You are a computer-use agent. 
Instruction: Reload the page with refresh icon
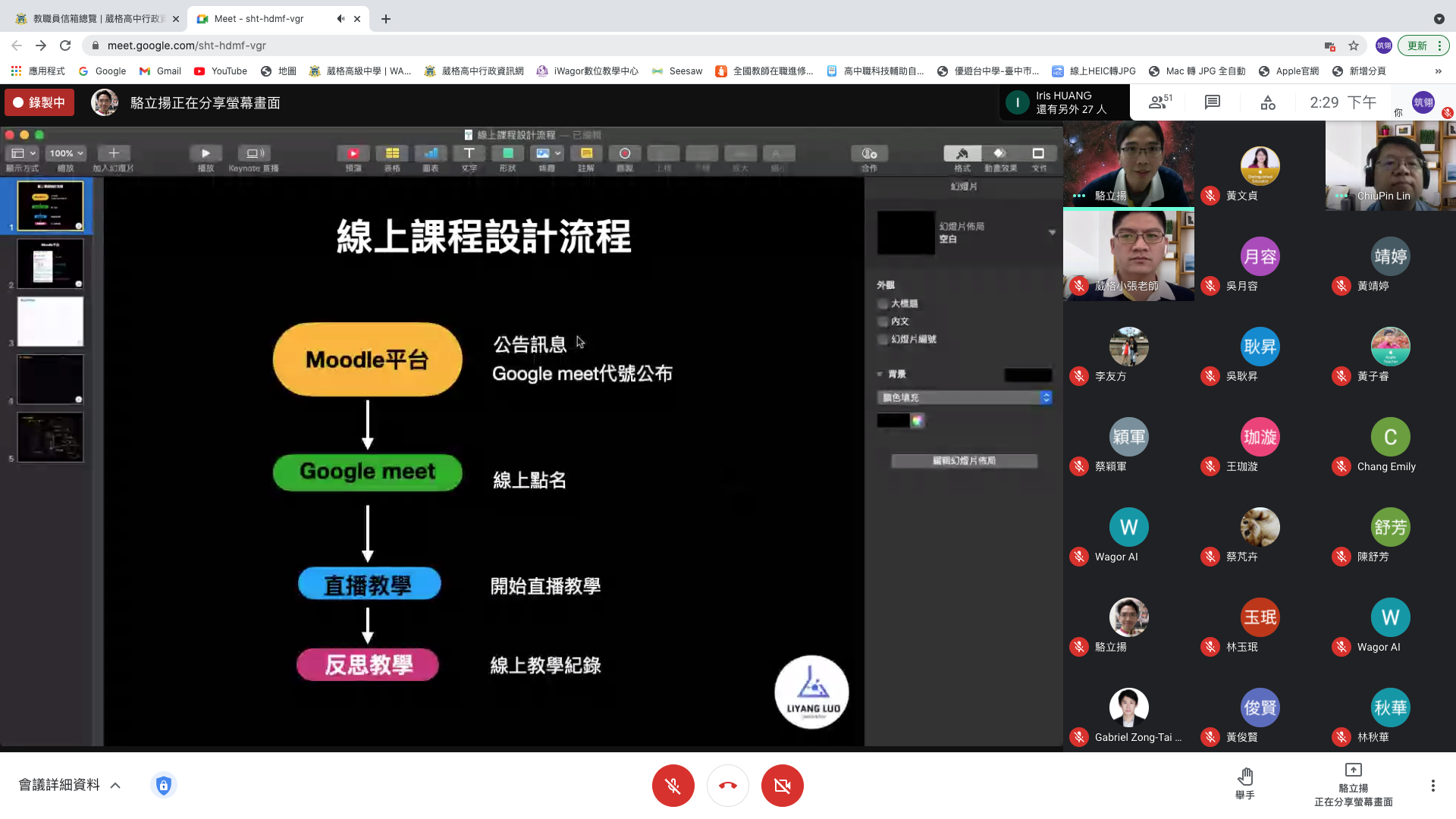click(x=65, y=45)
